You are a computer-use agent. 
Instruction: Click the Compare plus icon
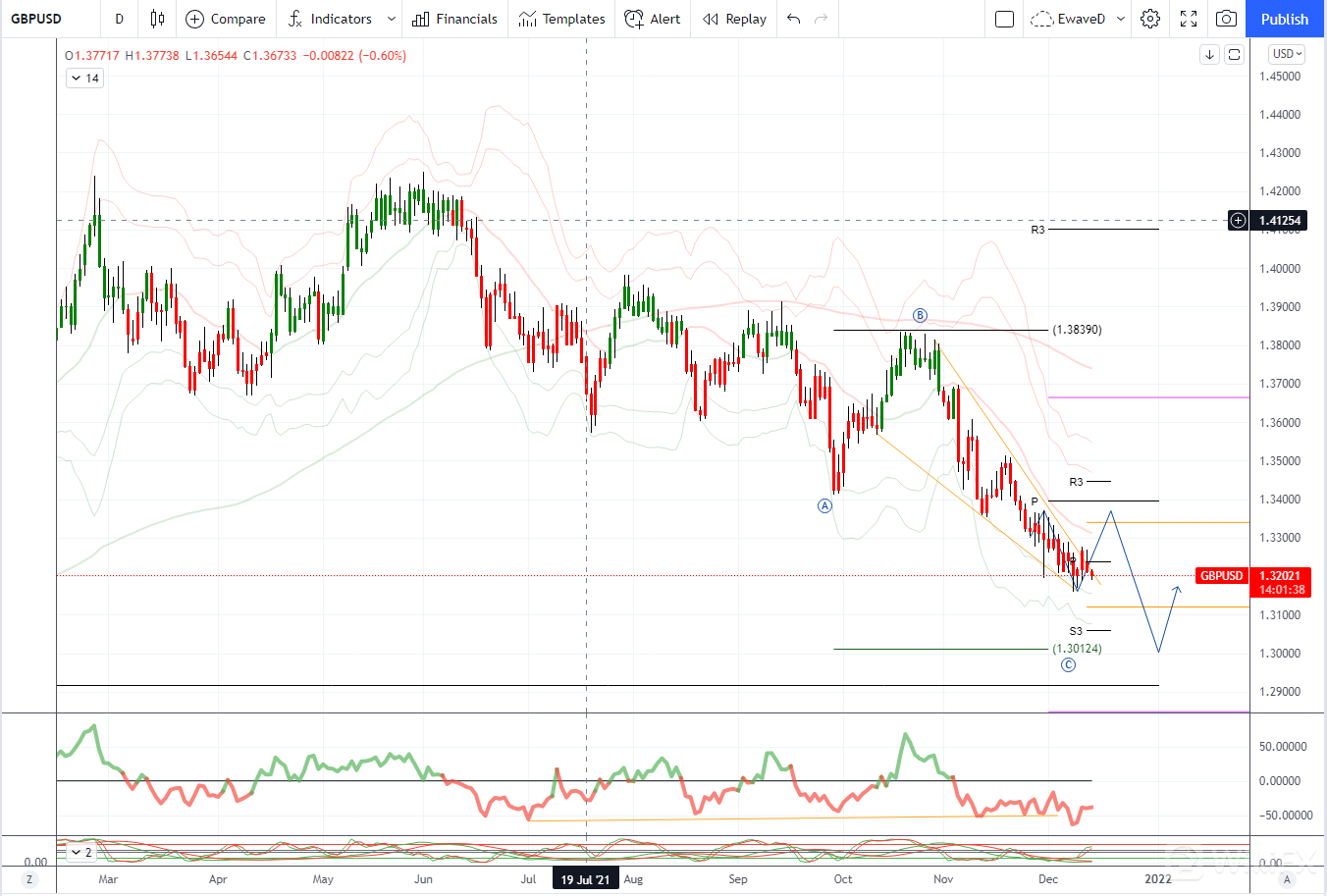click(x=194, y=19)
